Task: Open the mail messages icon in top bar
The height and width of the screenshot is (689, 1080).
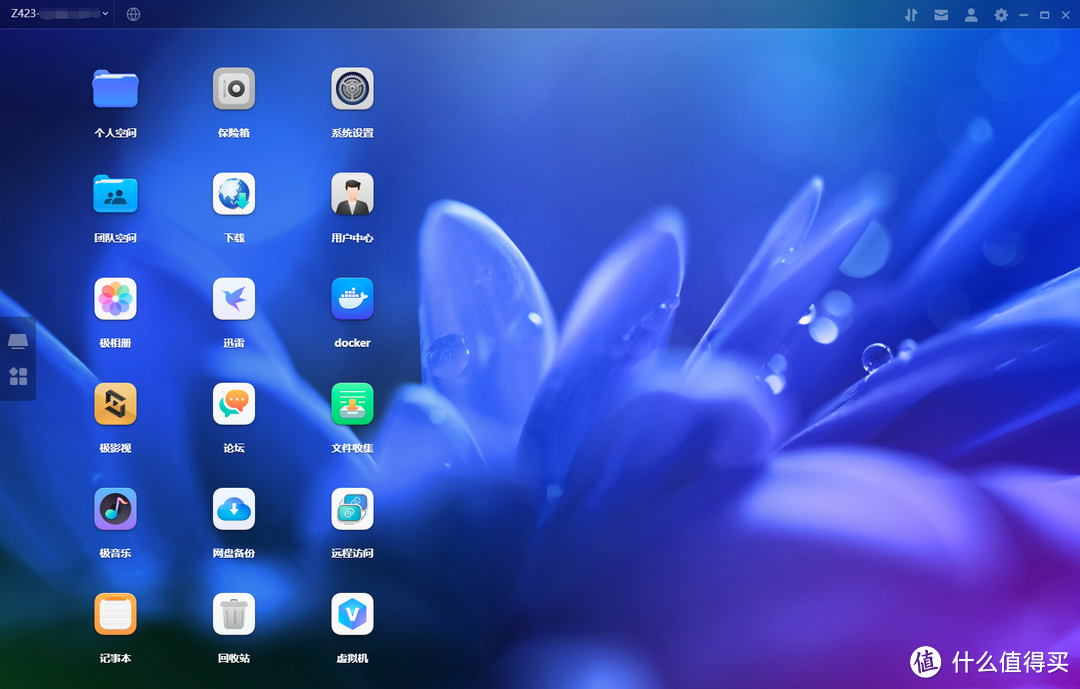Action: [941, 15]
